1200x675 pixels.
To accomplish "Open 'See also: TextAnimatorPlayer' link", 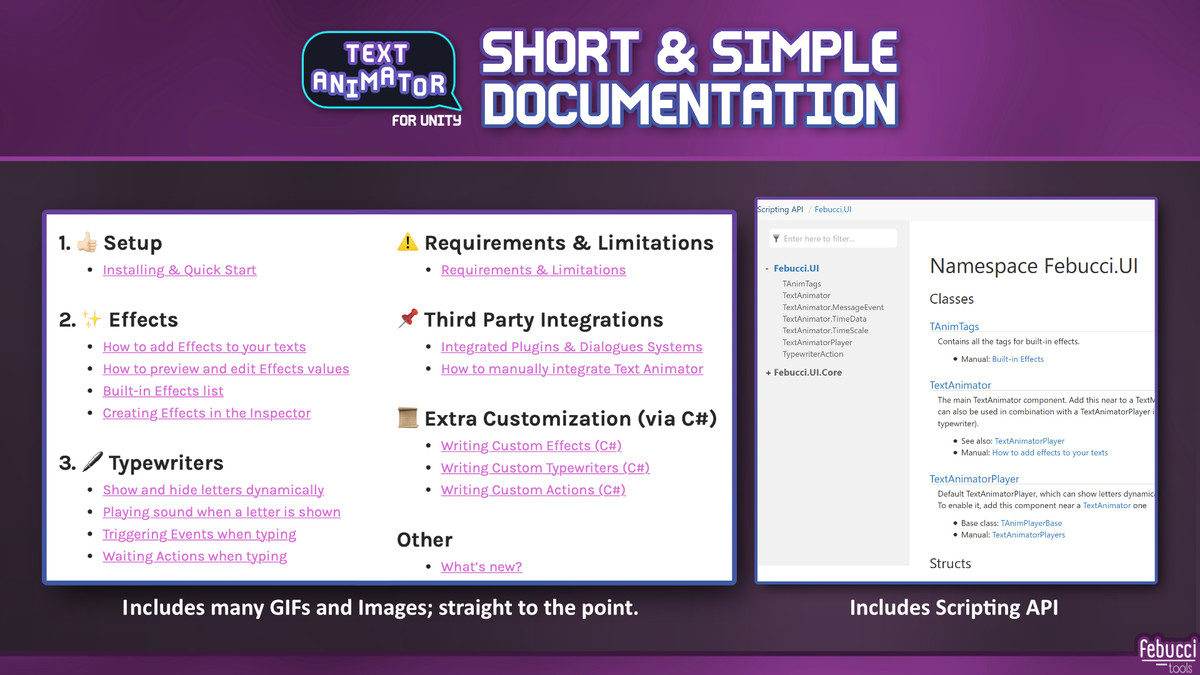I will tap(1029, 441).
